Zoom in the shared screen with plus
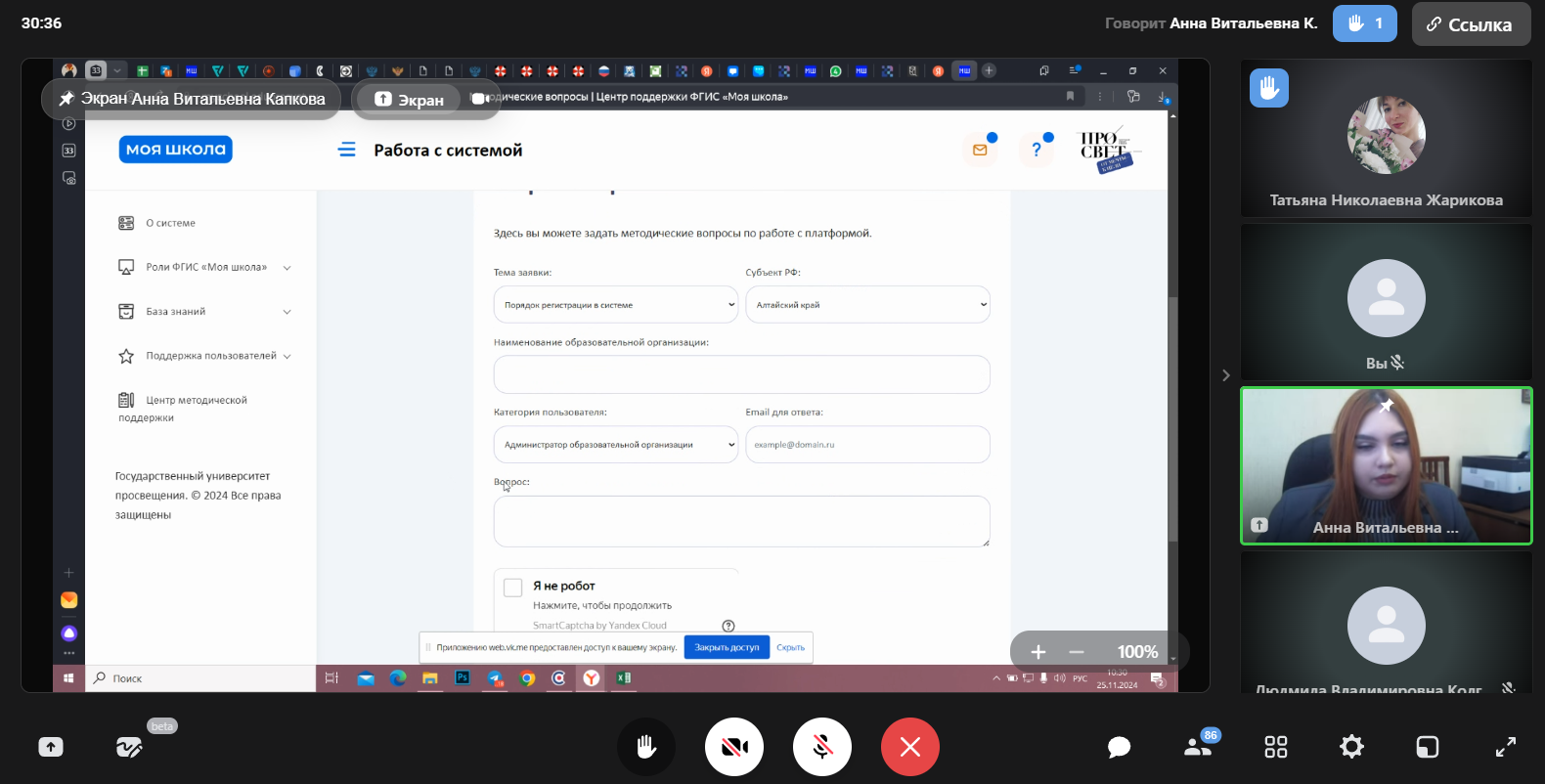The height and width of the screenshot is (784, 1545). 1038,652
